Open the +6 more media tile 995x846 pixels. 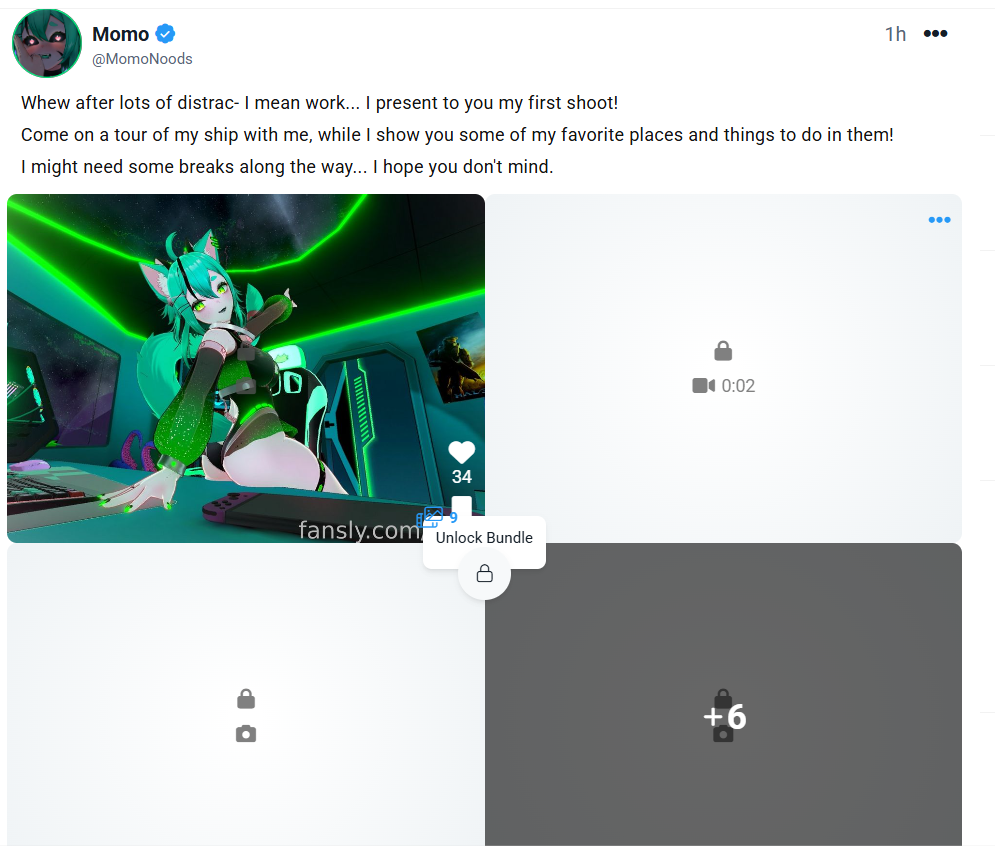click(x=723, y=694)
